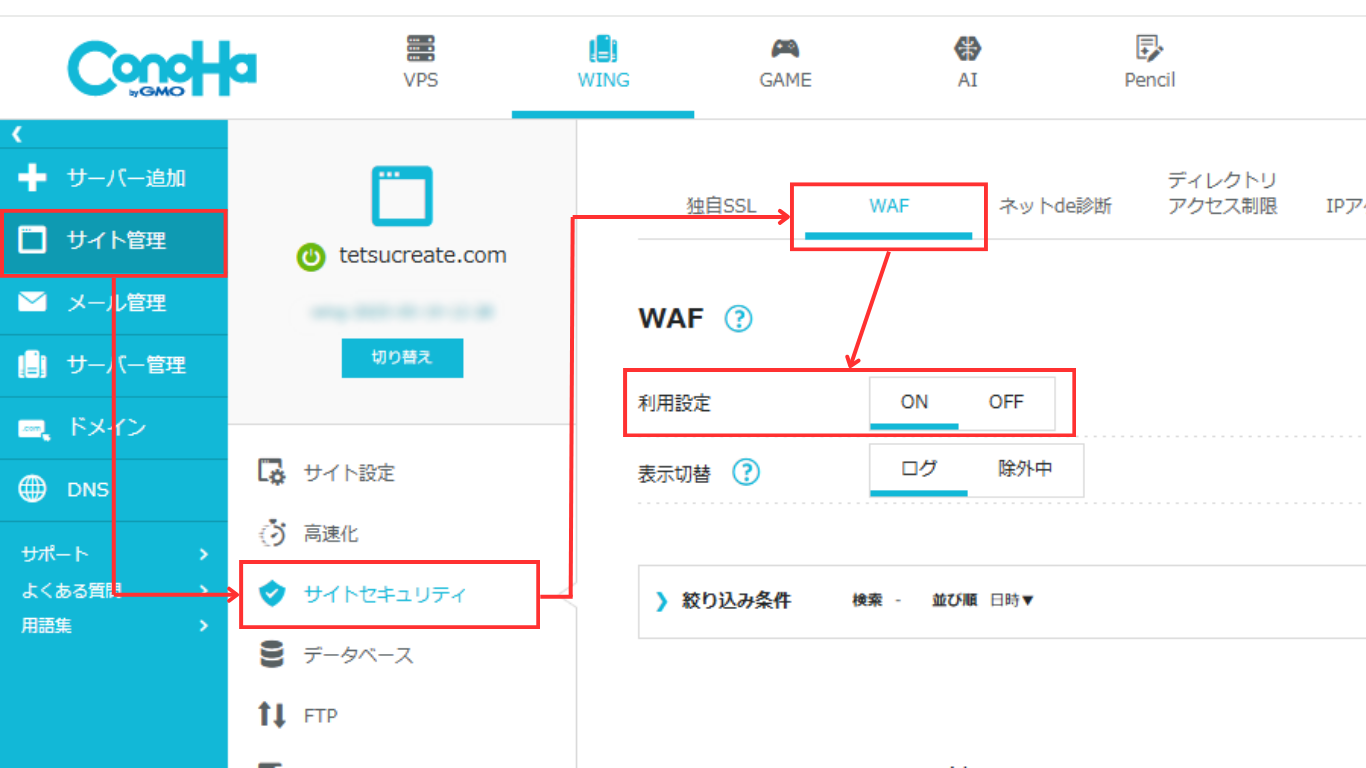Select the ログ display option

click(x=918, y=469)
